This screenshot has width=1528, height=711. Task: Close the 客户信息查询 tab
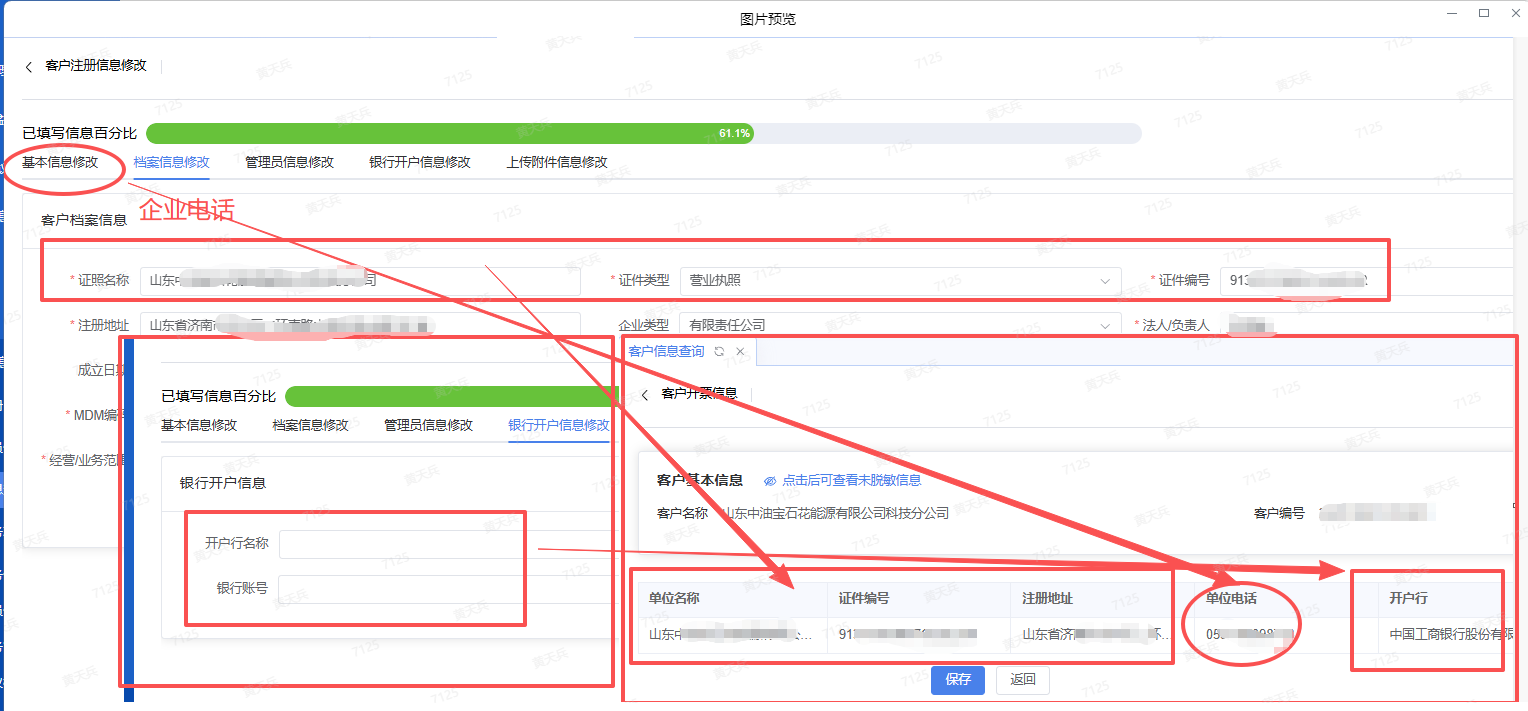tap(740, 352)
